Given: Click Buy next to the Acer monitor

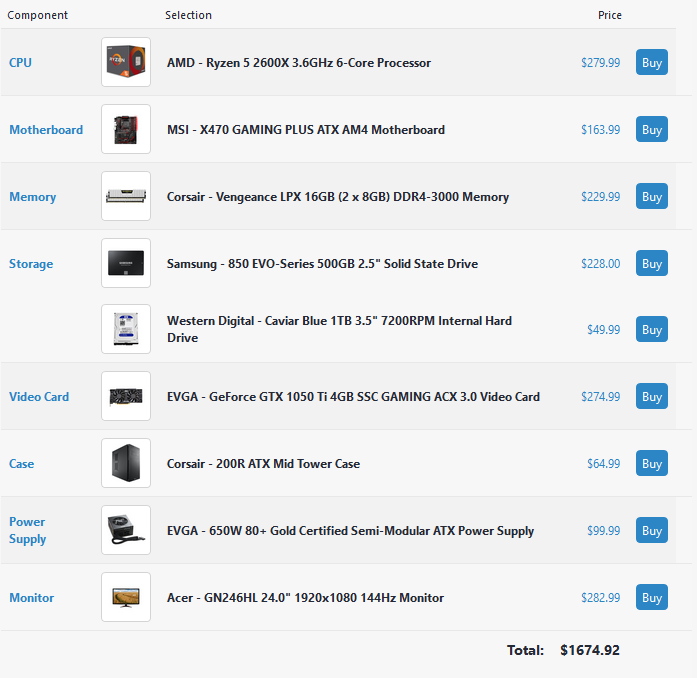Looking at the screenshot, I should coord(651,597).
